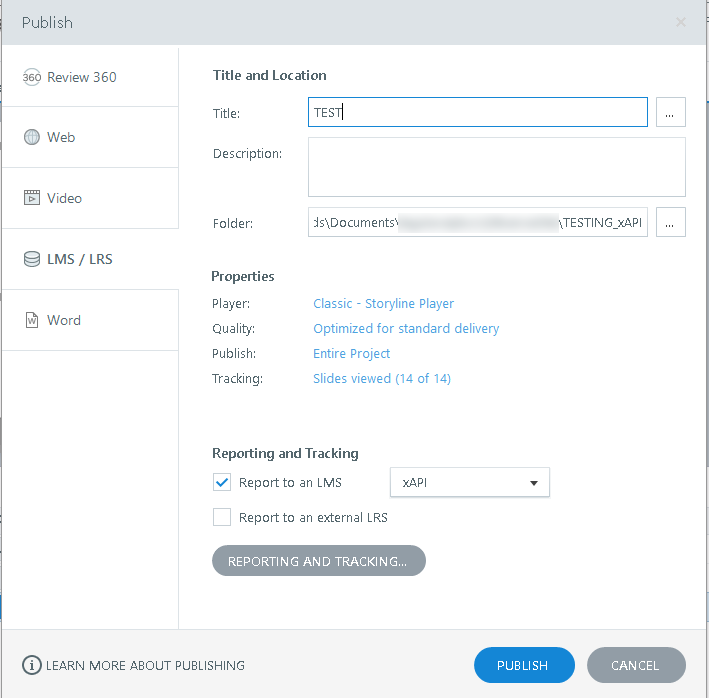Open the title ellipsis browse button
This screenshot has height=698, width=709.
tap(670, 112)
